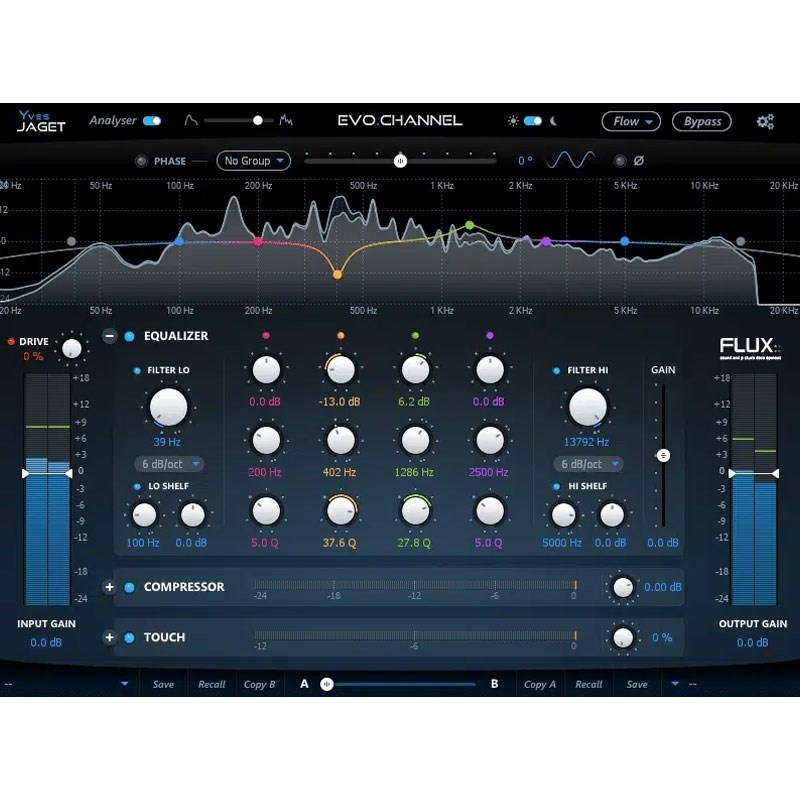
Task: Click the 1286 Hz frequency knob
Action: click(415, 440)
